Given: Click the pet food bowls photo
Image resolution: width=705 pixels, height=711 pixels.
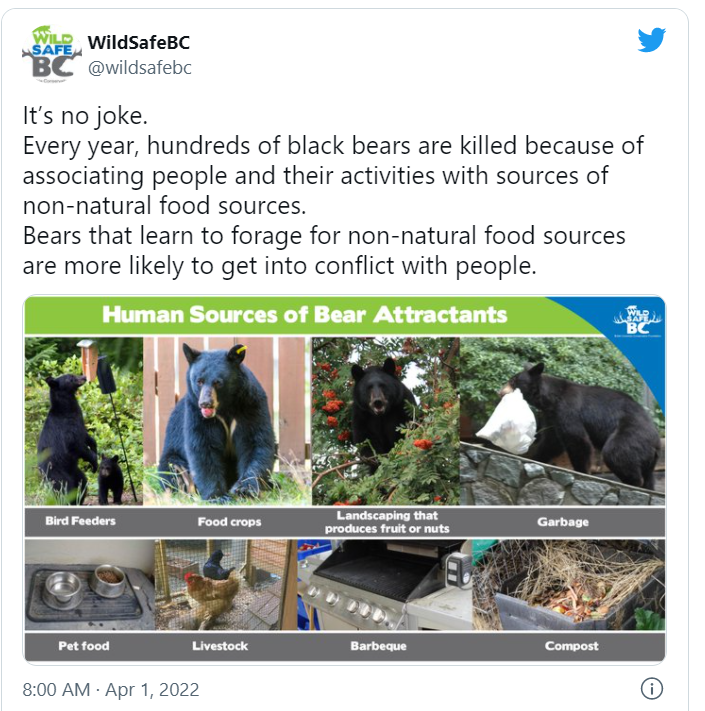Looking at the screenshot, I should pyautogui.click(x=90, y=584).
